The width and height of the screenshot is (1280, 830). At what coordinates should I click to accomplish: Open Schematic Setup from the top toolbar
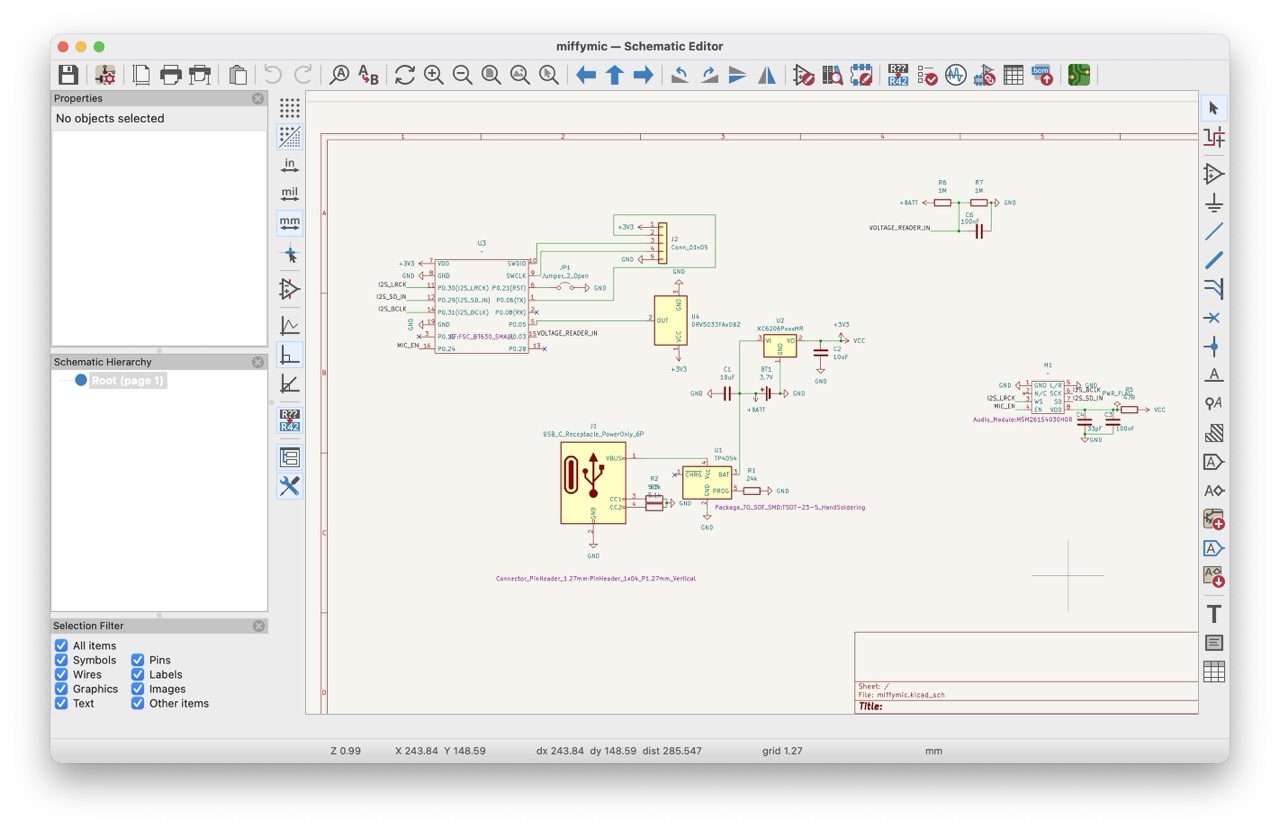105,75
